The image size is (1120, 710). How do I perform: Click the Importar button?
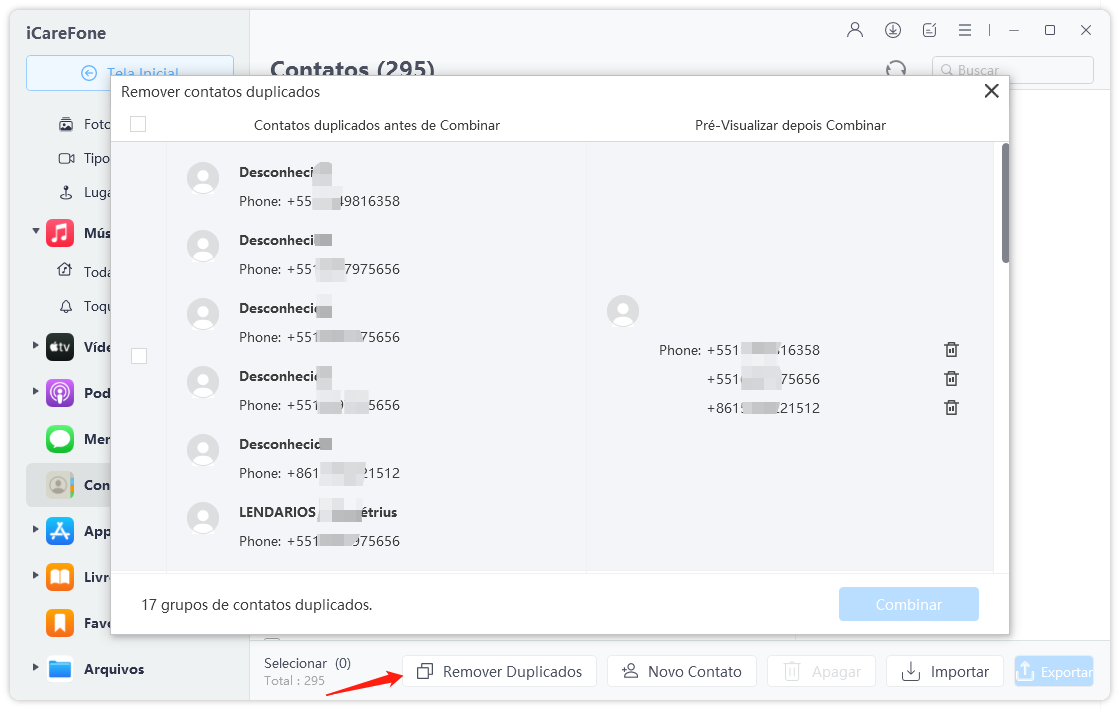pos(944,672)
